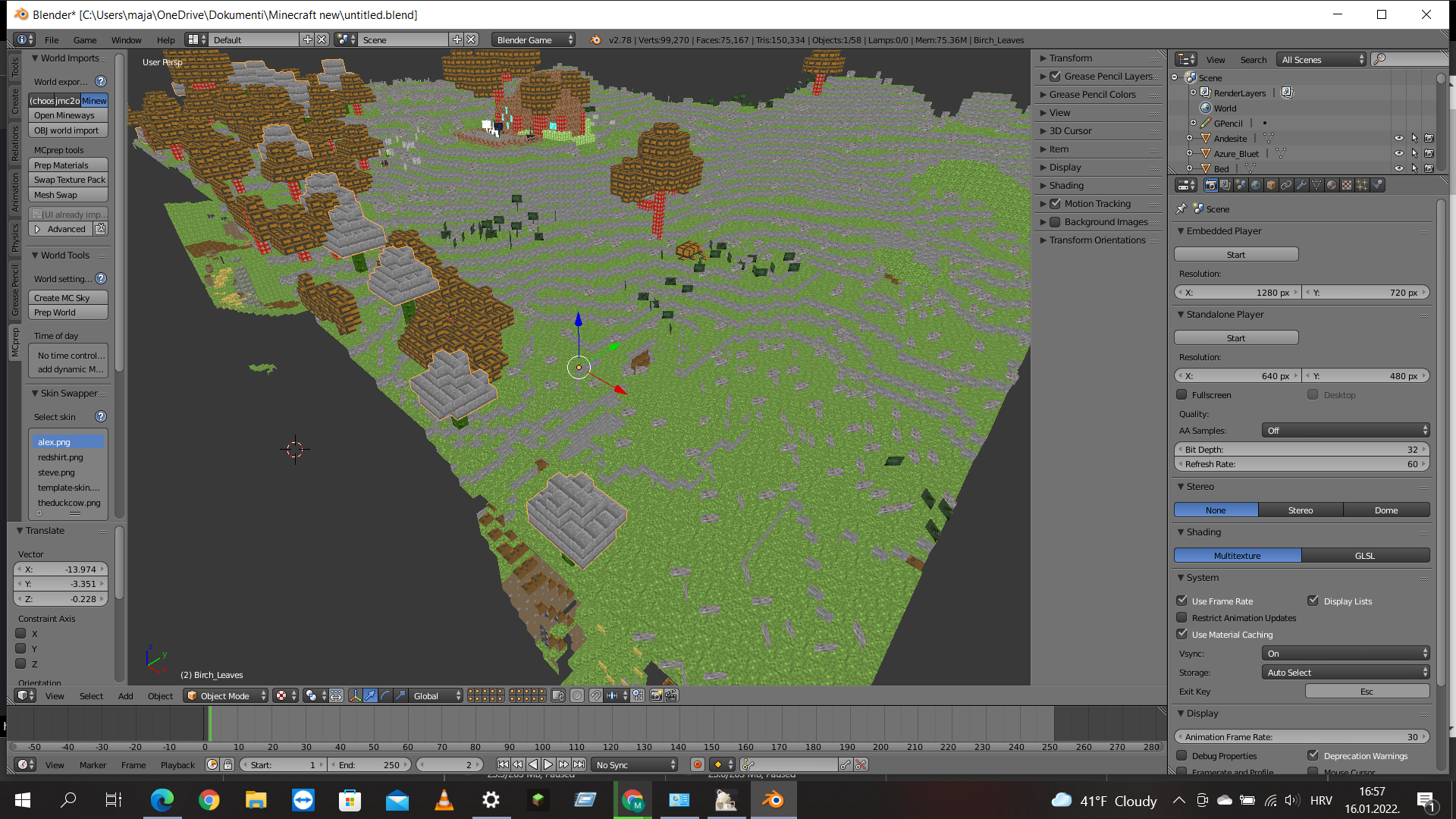This screenshot has width=1456, height=819.
Task: Select redshirt.png in the Skin Swapper list
Action: 61,457
